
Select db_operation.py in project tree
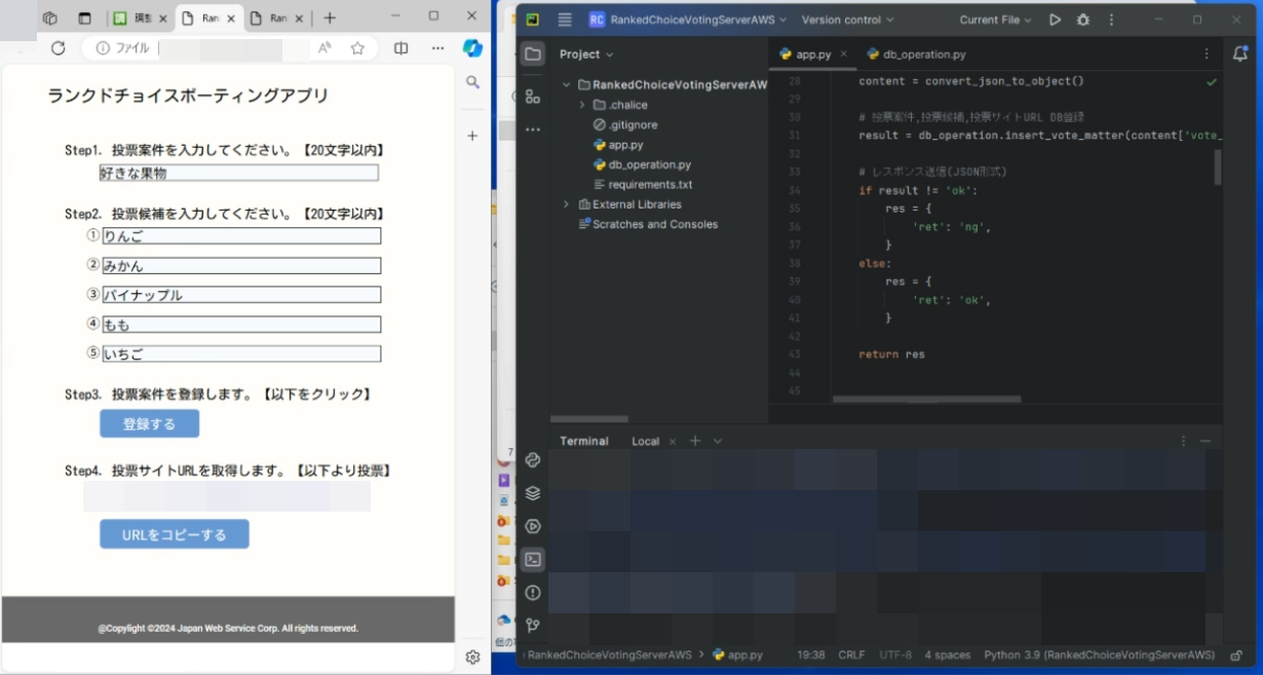pos(641,165)
